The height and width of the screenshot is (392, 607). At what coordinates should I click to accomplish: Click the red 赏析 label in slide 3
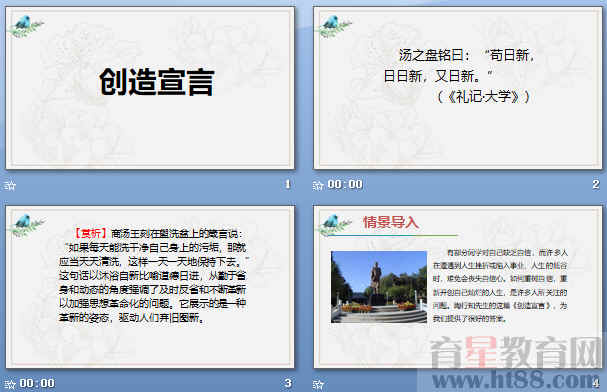click(90, 233)
